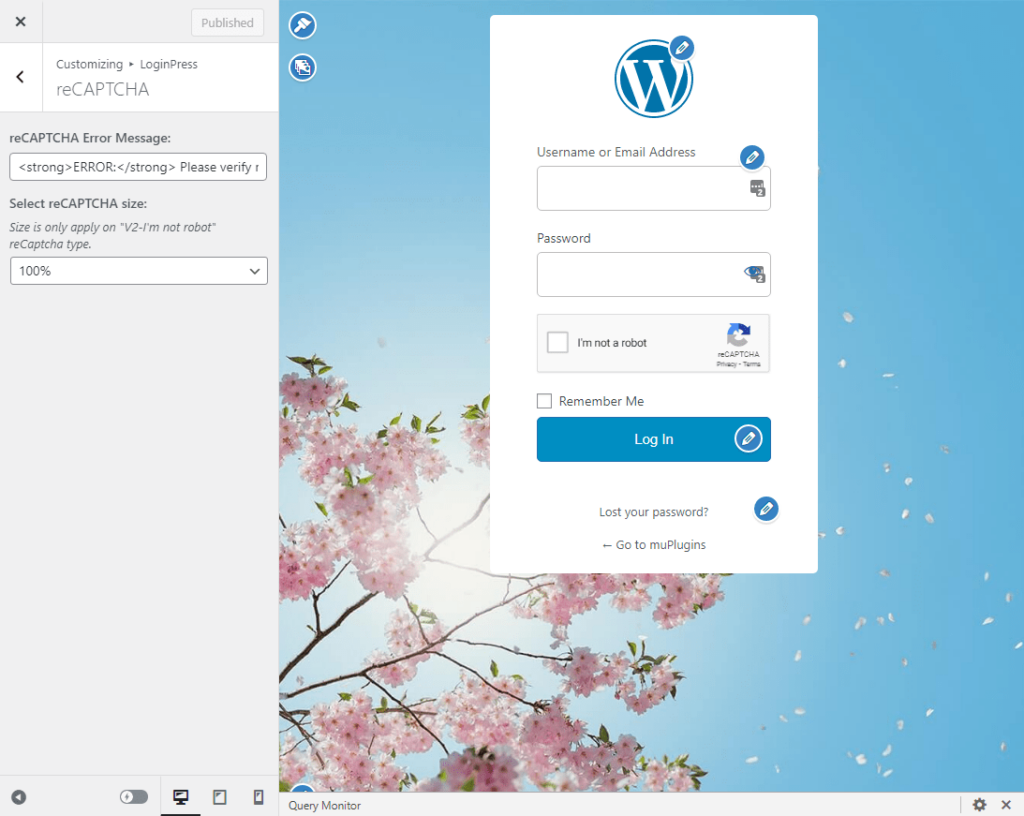
Task: Toggle password visibility with the eye icon
Action: pos(754,274)
